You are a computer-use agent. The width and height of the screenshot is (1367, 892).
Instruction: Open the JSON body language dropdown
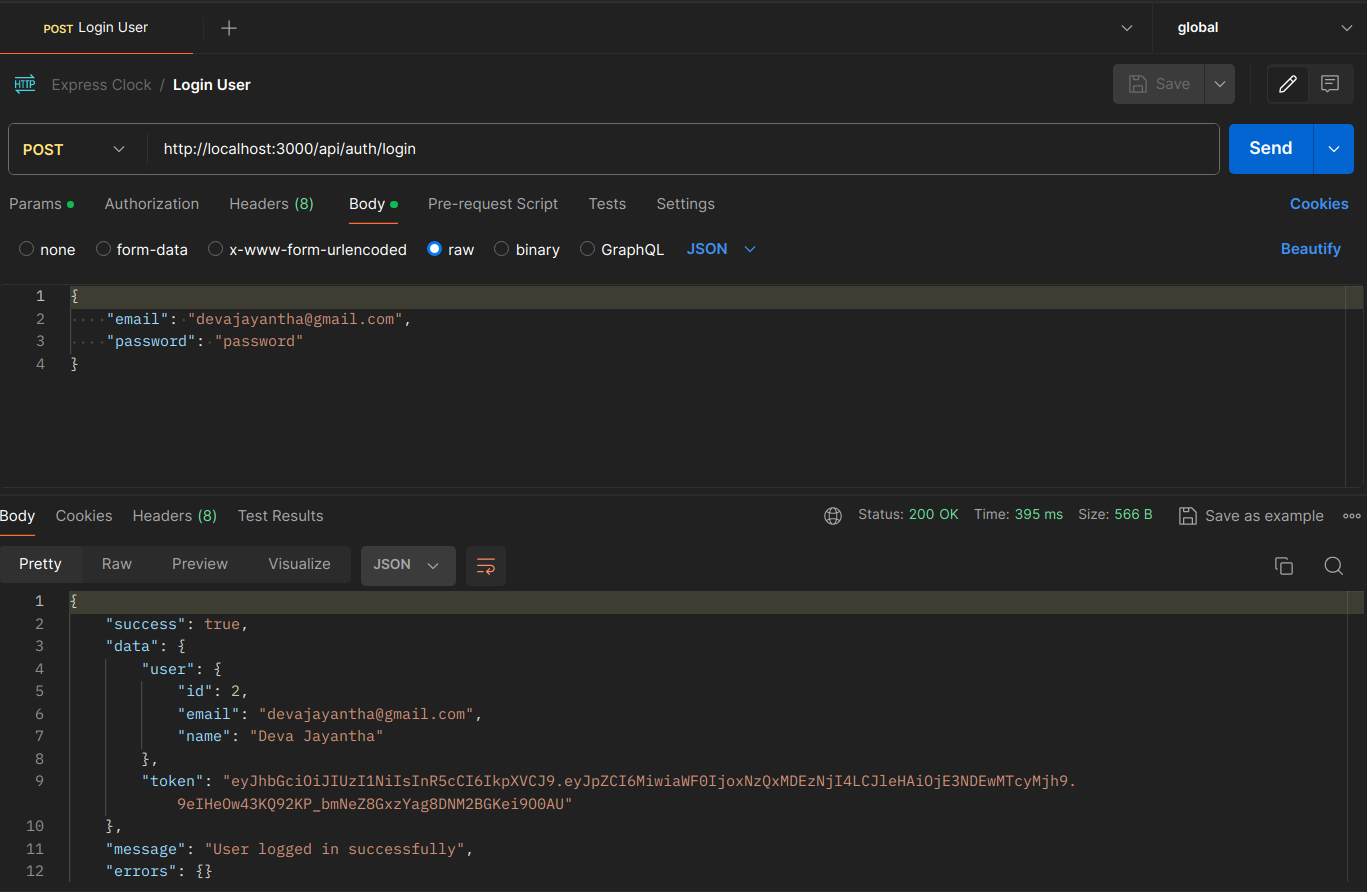click(x=720, y=248)
